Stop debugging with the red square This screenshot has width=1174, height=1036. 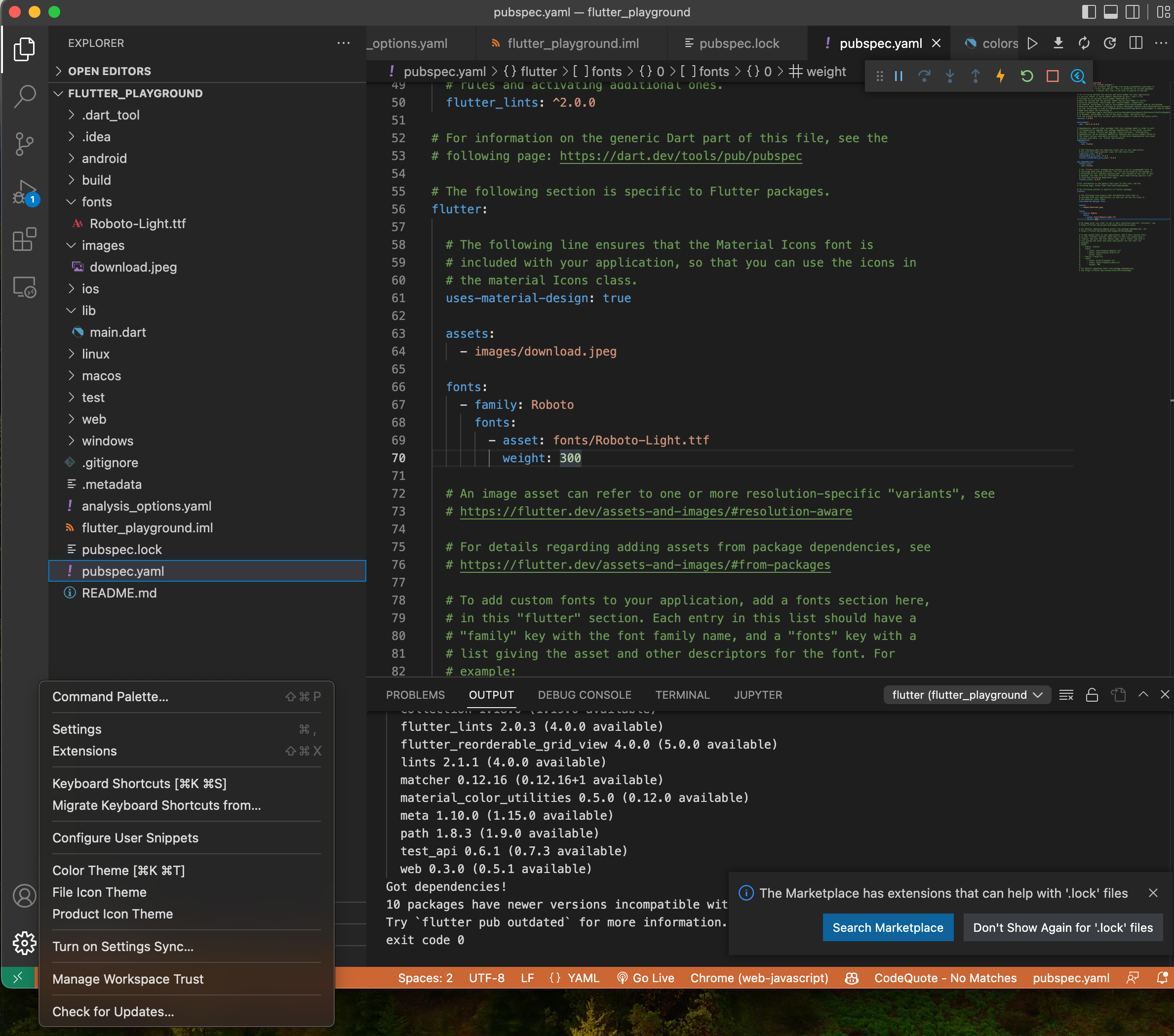click(x=1052, y=76)
